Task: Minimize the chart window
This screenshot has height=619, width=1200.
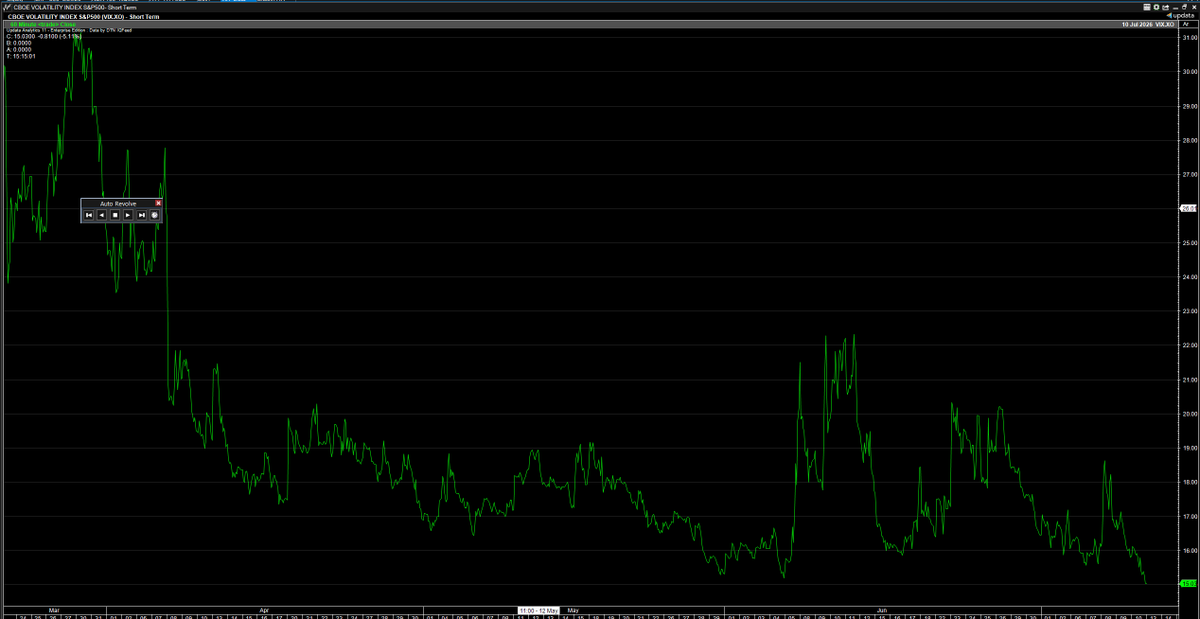Action: [x=1175, y=8]
